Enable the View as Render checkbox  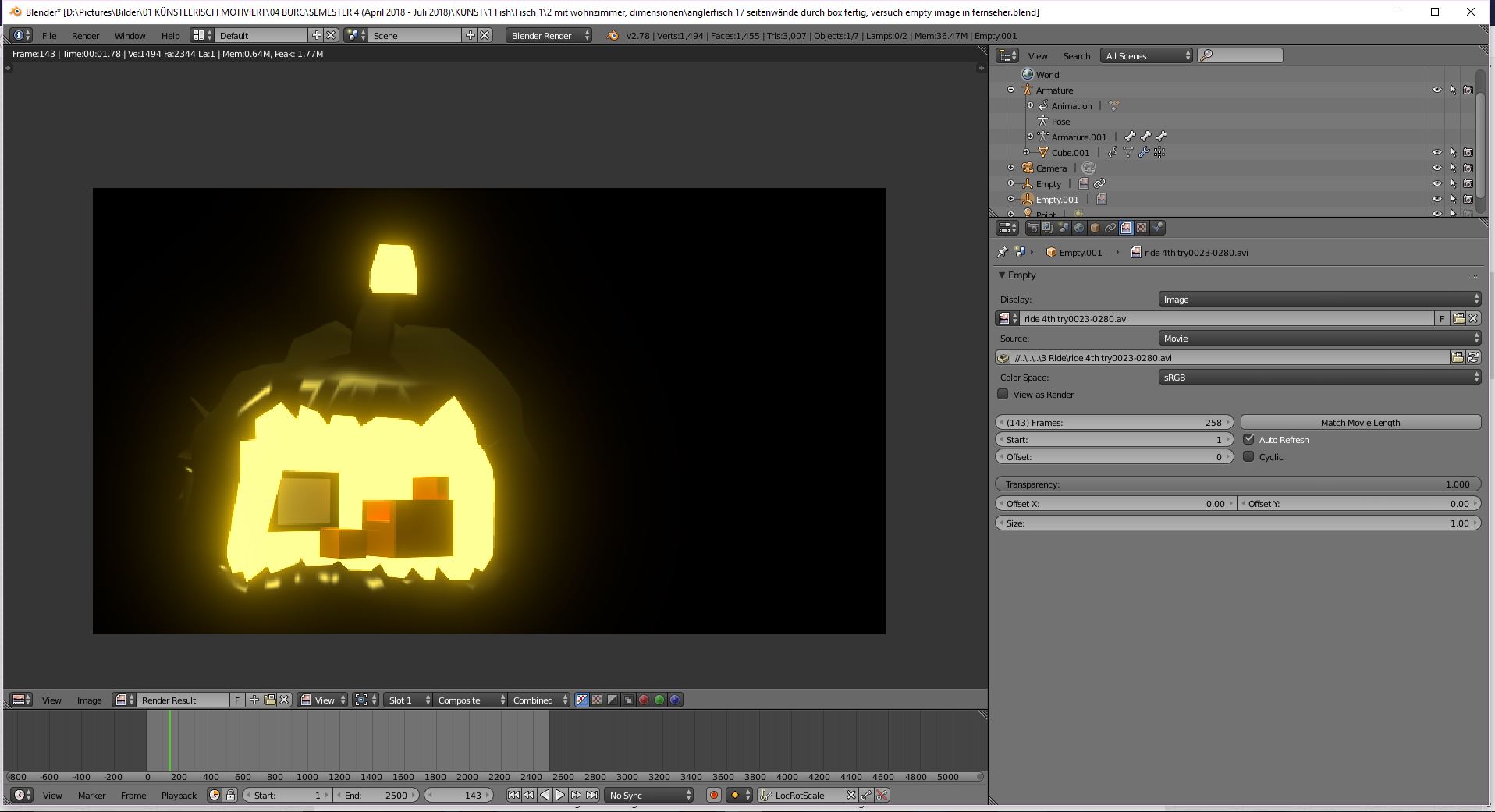point(1003,394)
